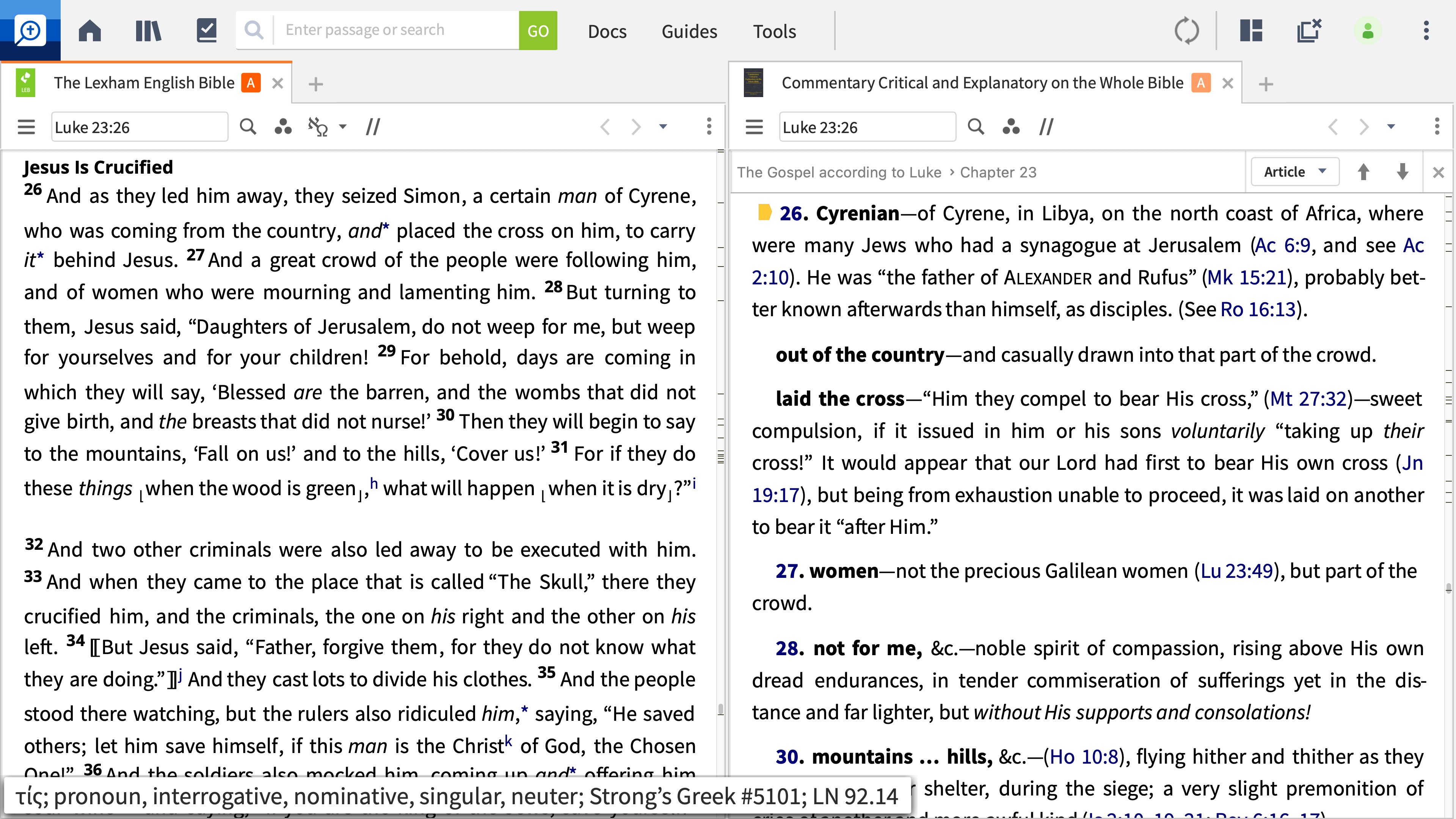Follow the Lu 23:49 reference link
The height and width of the screenshot is (819, 1456).
[1237, 571]
